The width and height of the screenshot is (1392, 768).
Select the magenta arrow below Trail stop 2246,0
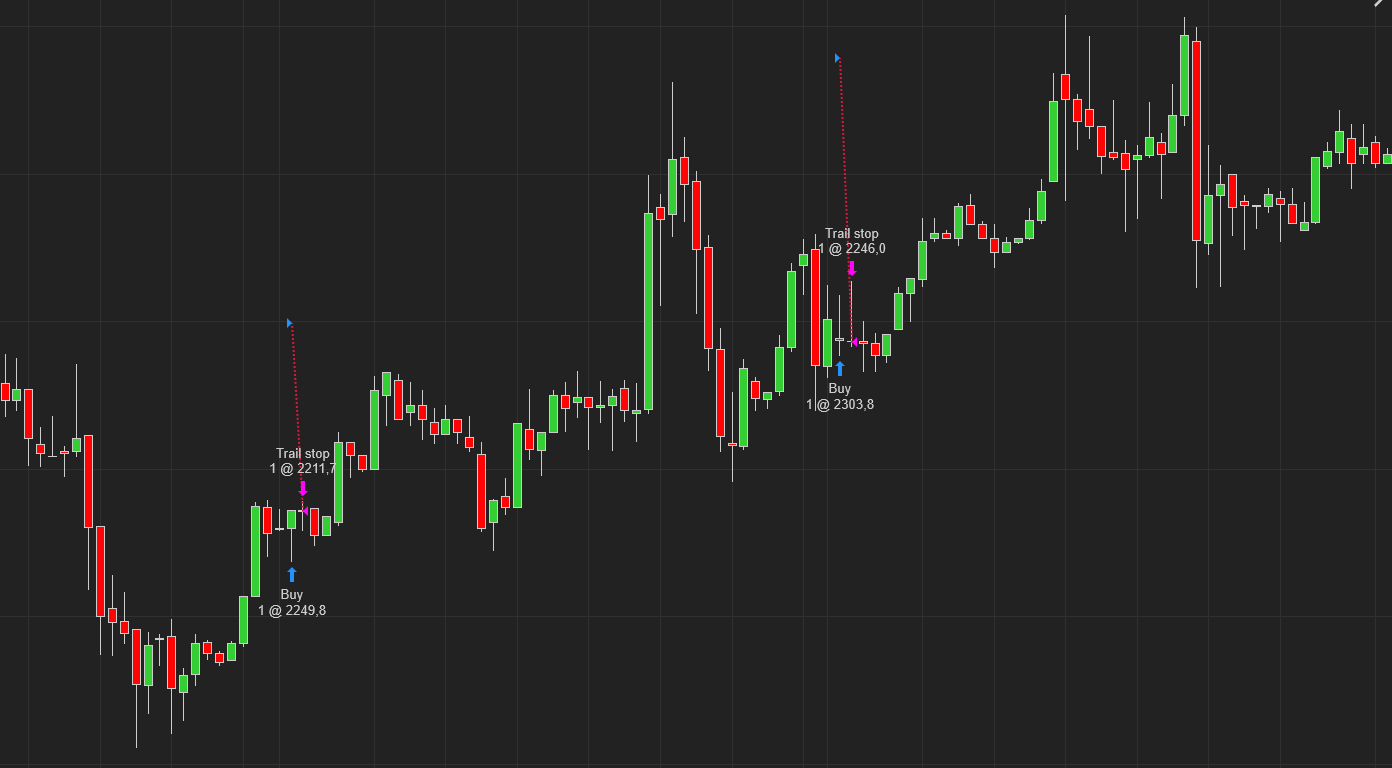pyautogui.click(x=852, y=268)
